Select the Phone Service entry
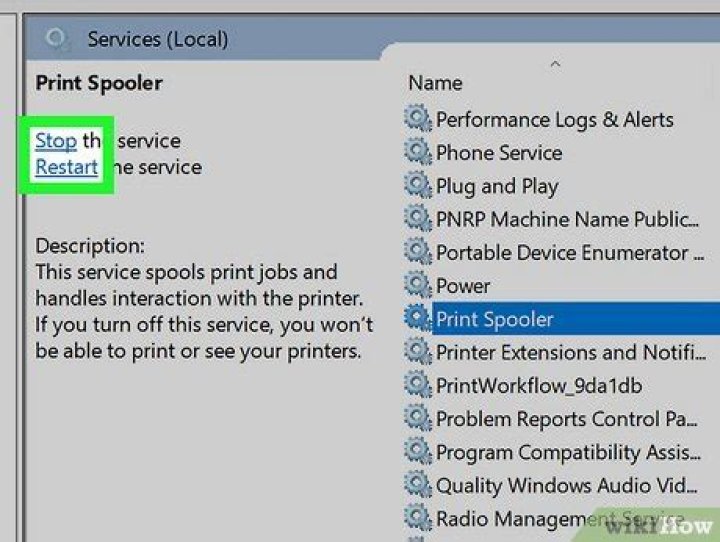Image resolution: width=720 pixels, height=542 pixels. point(499,153)
